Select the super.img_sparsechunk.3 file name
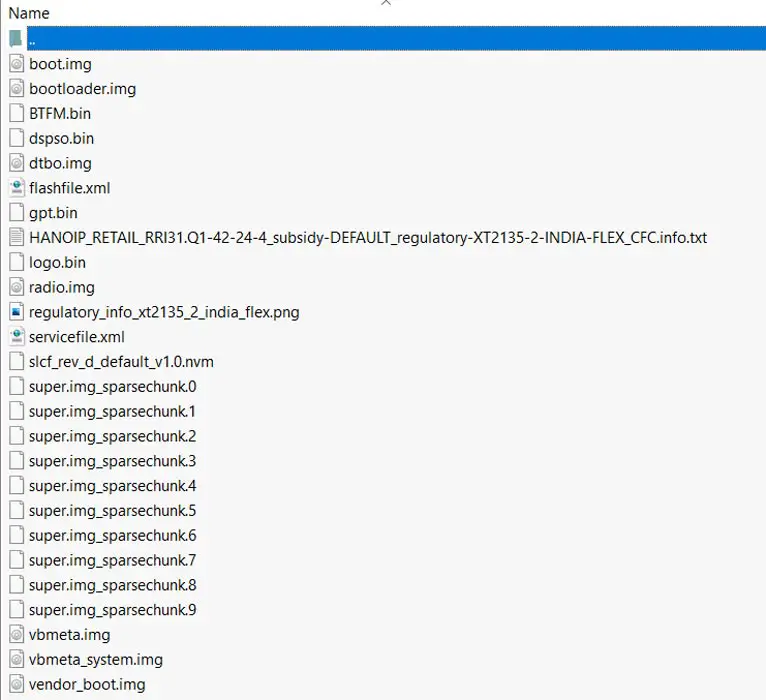The image size is (766, 700). (112, 461)
